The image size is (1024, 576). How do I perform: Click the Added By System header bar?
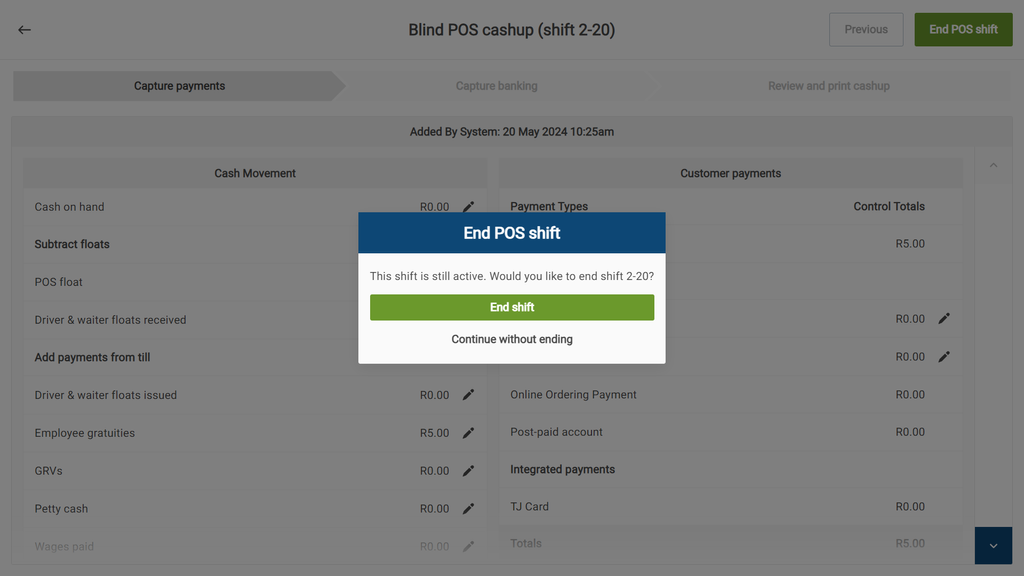tap(511, 132)
